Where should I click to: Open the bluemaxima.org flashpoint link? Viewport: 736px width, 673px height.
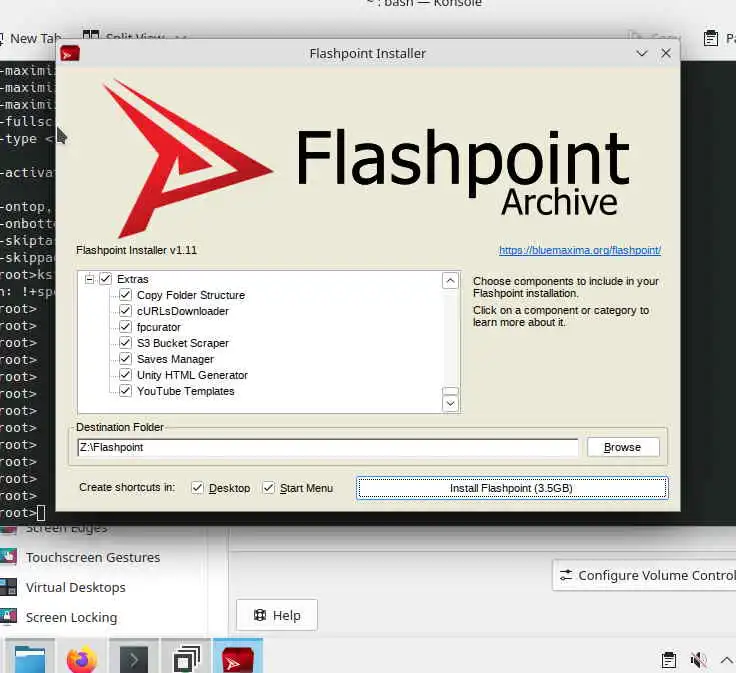click(x=580, y=250)
